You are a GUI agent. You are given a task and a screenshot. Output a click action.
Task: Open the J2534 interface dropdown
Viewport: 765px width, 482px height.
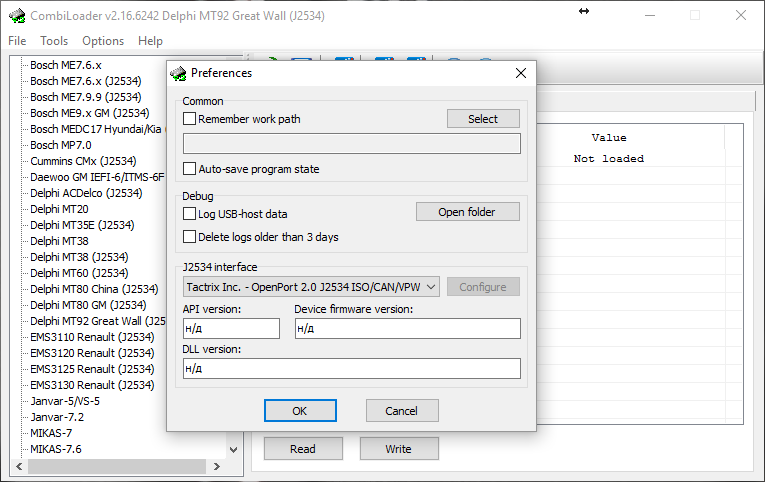tap(311, 287)
